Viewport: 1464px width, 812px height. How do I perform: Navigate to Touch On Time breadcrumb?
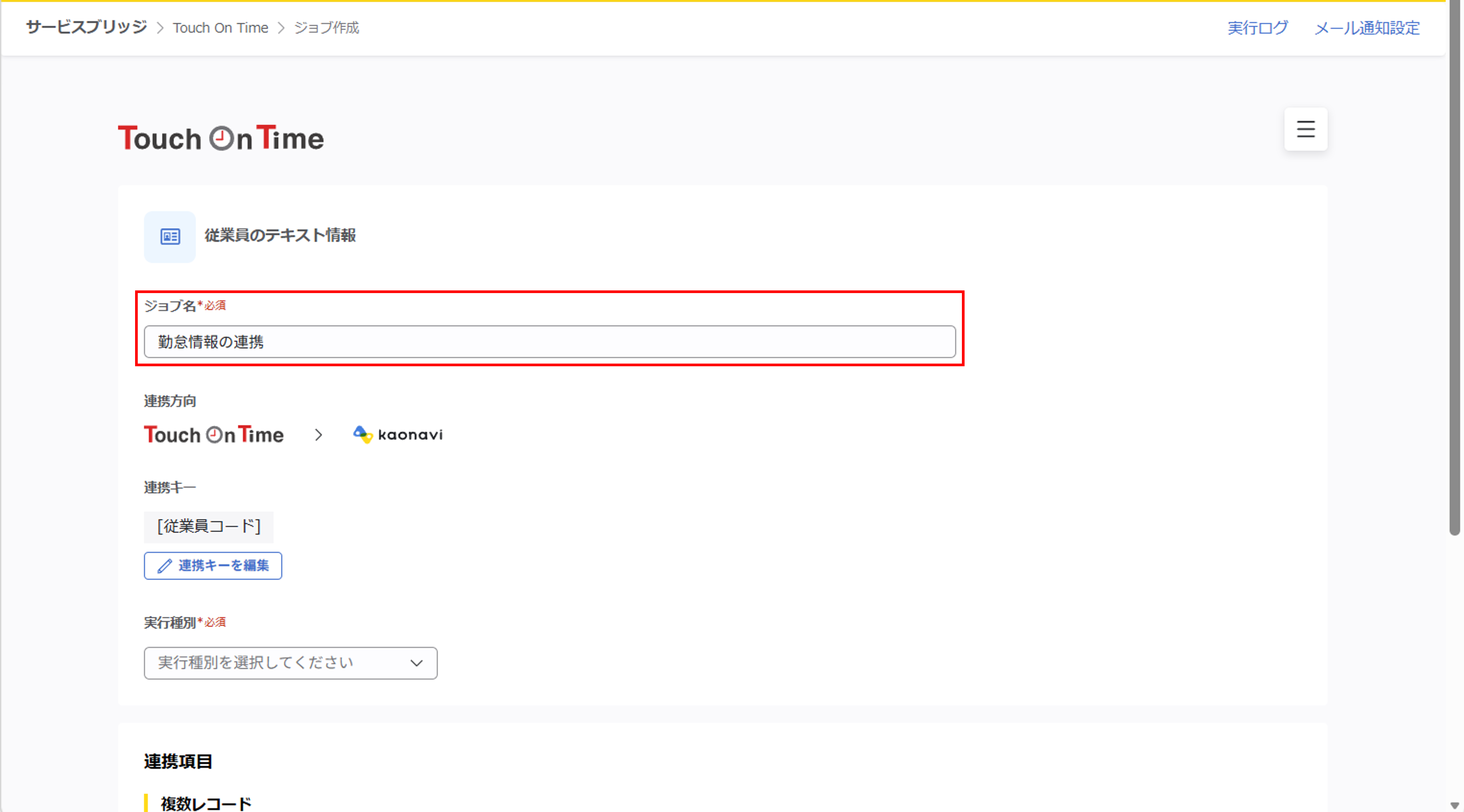pos(221,28)
